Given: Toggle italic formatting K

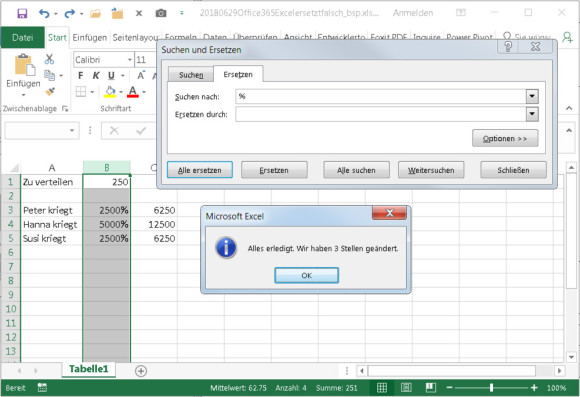Looking at the screenshot, I should 96,76.
